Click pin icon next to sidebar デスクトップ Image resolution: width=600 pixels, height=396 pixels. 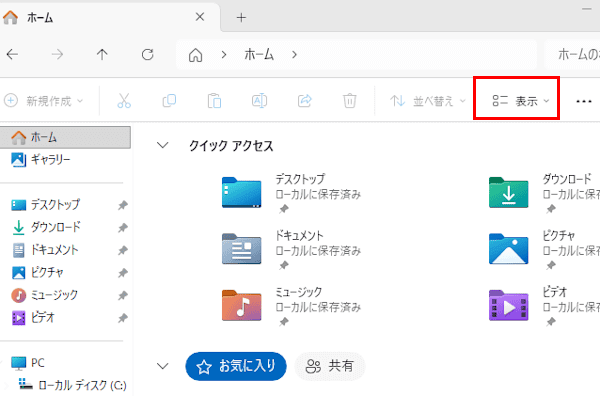[122, 205]
